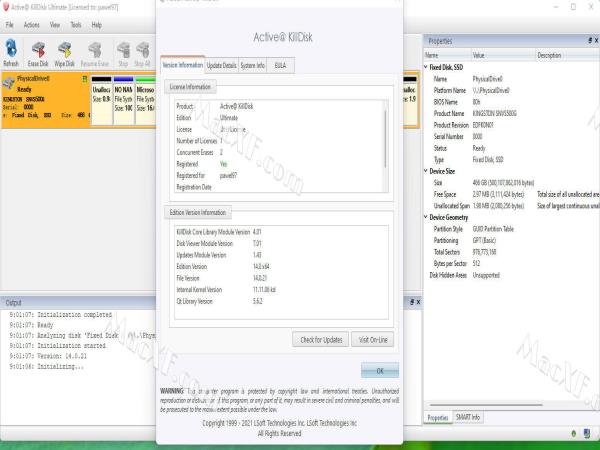Click the 'Initializing...' output line
Image resolution: width=600 pixels, height=450 pixels.
tap(47, 366)
